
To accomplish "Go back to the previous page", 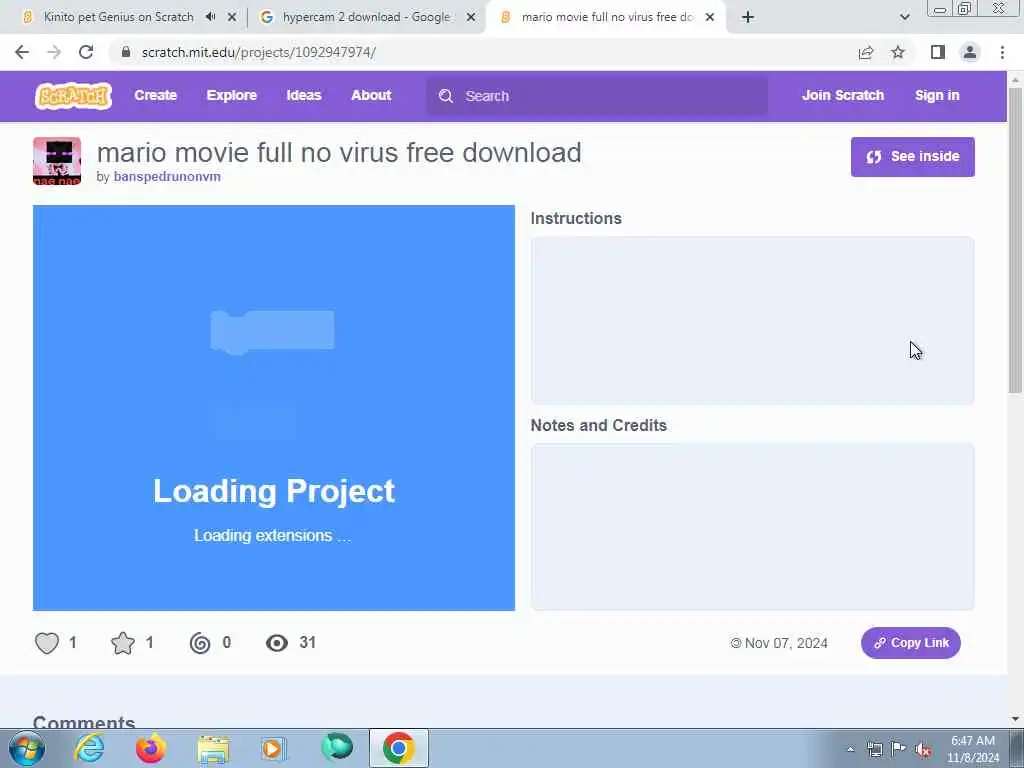I will tap(22, 52).
